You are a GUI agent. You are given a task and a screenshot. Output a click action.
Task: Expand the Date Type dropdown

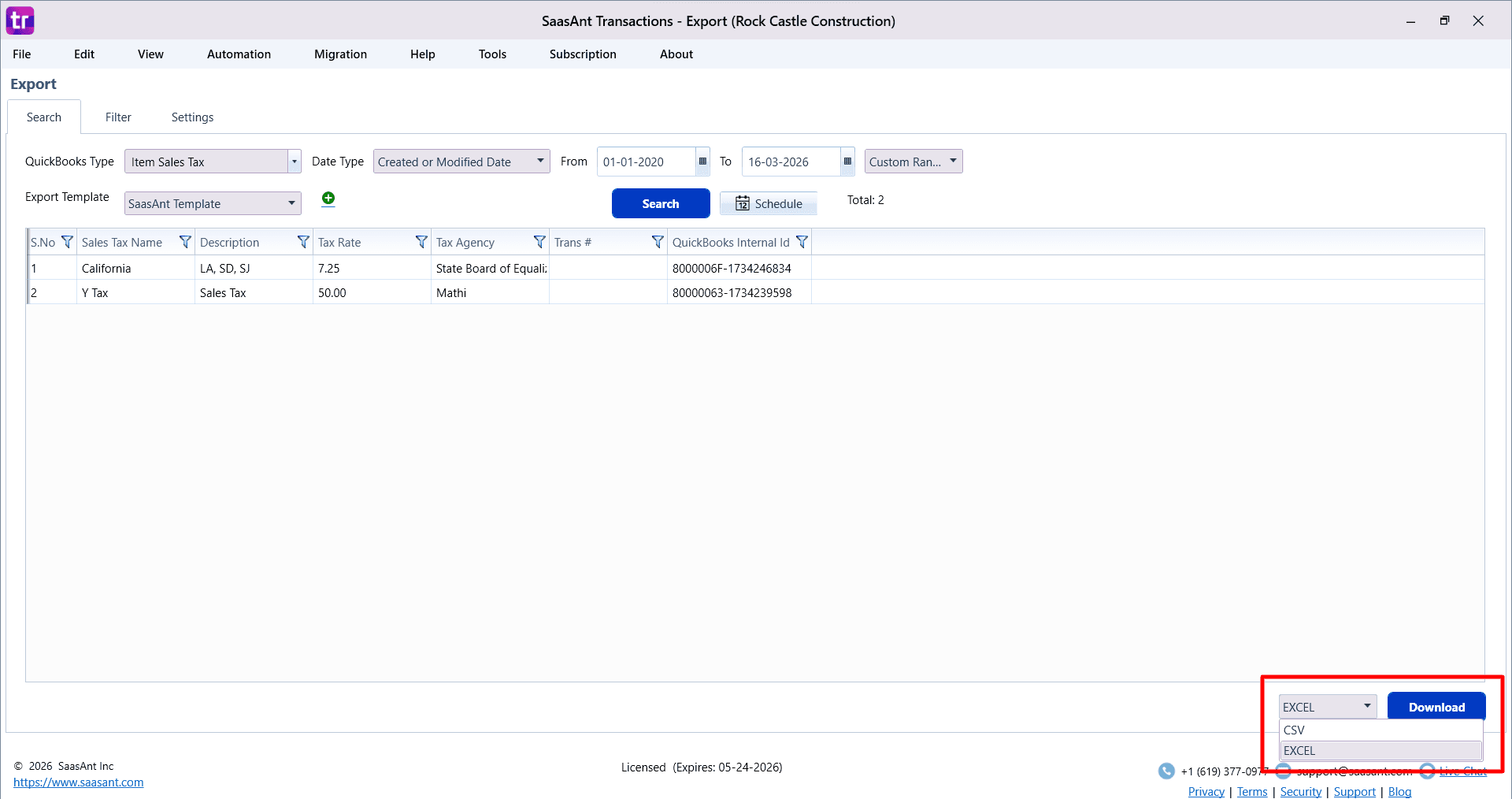[x=540, y=162]
